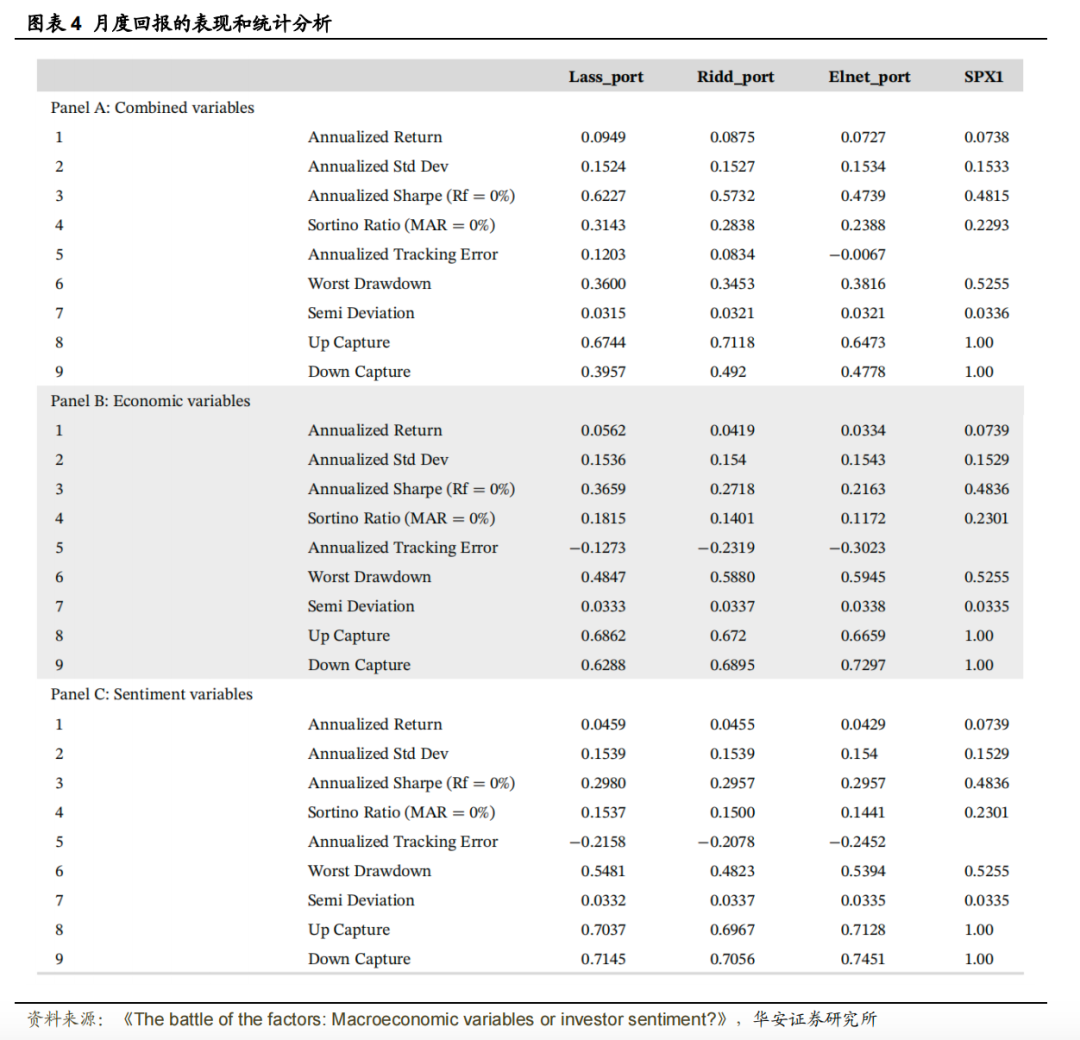1080x1040 pixels.
Task: Click the cell showing 0.6227
Action: pos(603,196)
